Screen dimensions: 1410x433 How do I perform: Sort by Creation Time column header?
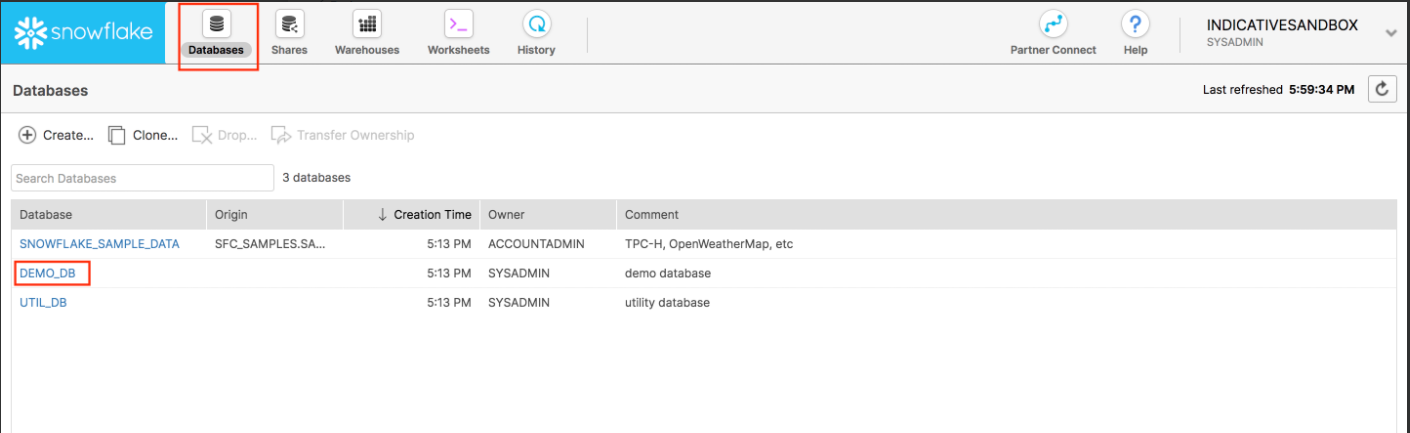point(411,215)
